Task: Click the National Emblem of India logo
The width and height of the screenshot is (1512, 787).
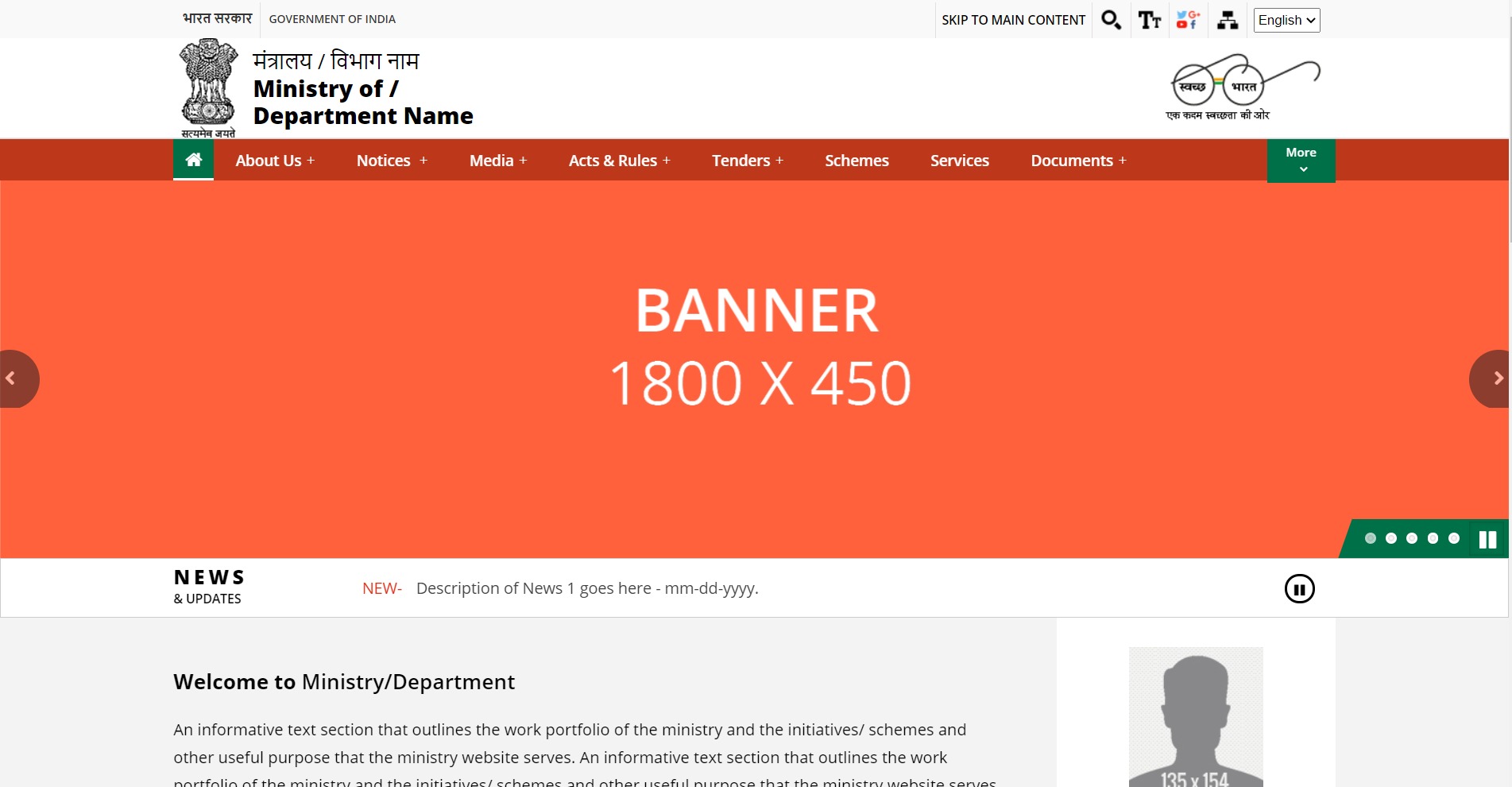Action: [x=208, y=87]
